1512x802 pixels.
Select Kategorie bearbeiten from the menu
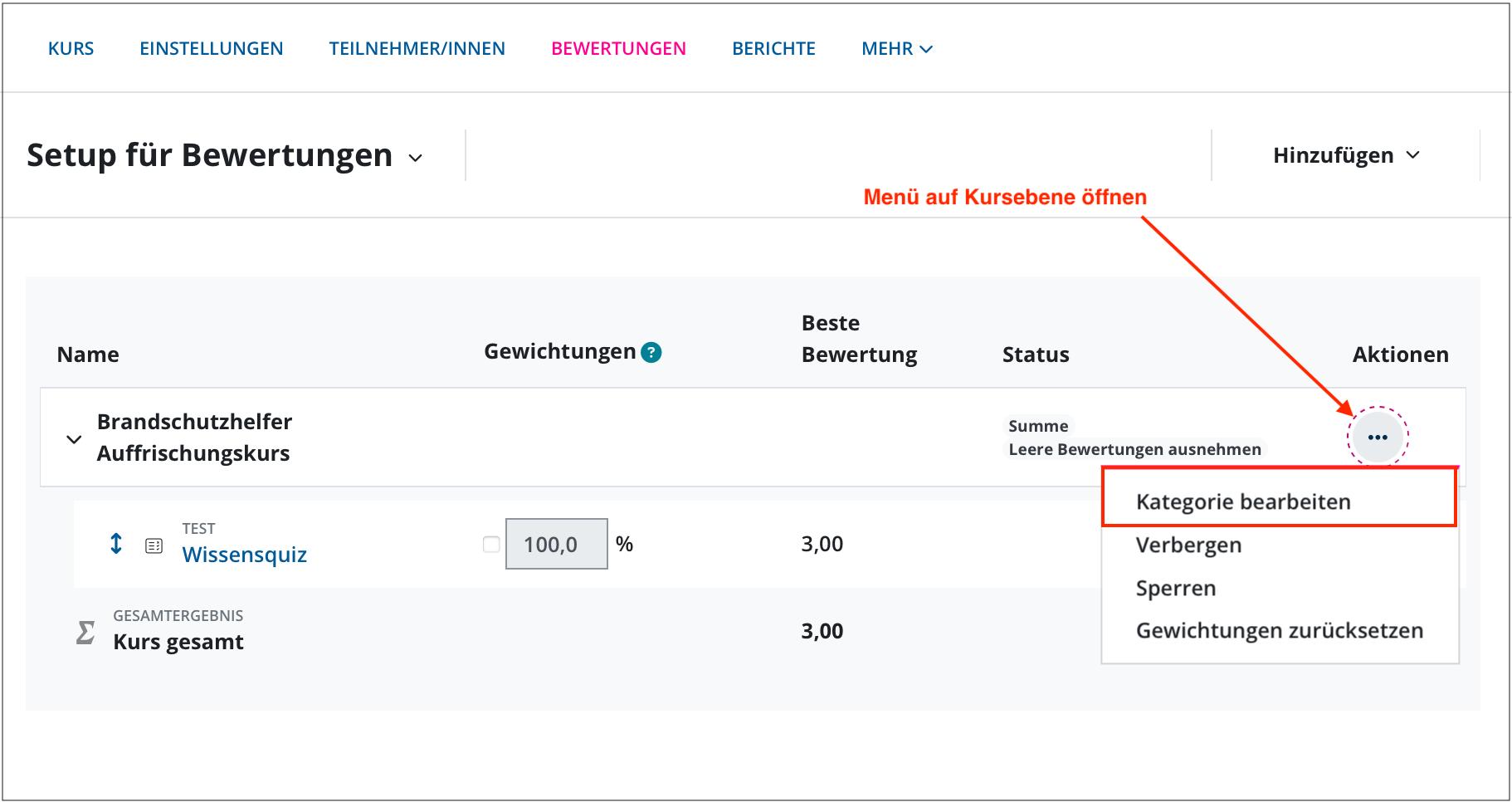1242,501
